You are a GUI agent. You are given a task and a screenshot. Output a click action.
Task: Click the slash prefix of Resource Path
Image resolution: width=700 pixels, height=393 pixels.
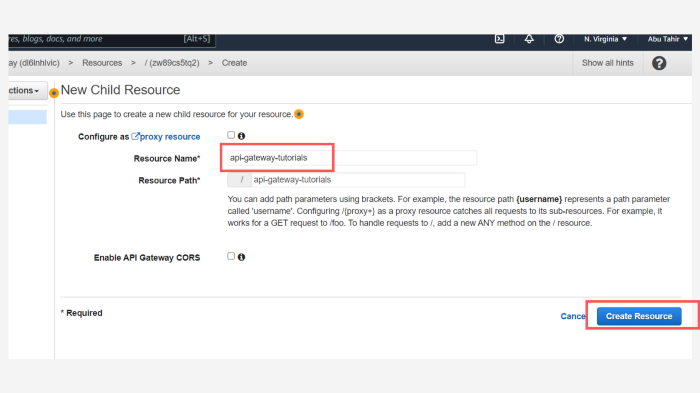240,180
